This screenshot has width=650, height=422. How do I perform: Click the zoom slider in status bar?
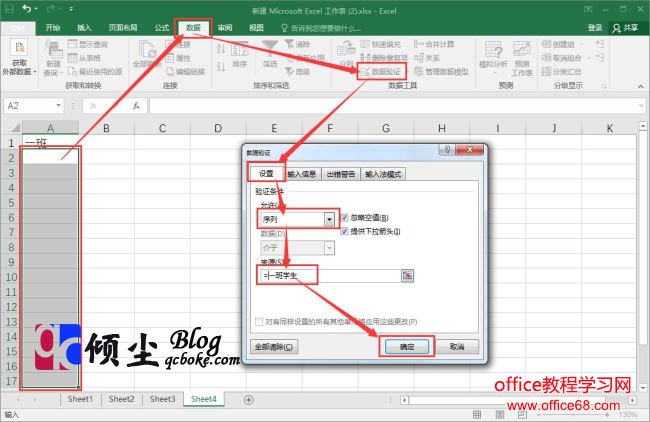(572, 415)
